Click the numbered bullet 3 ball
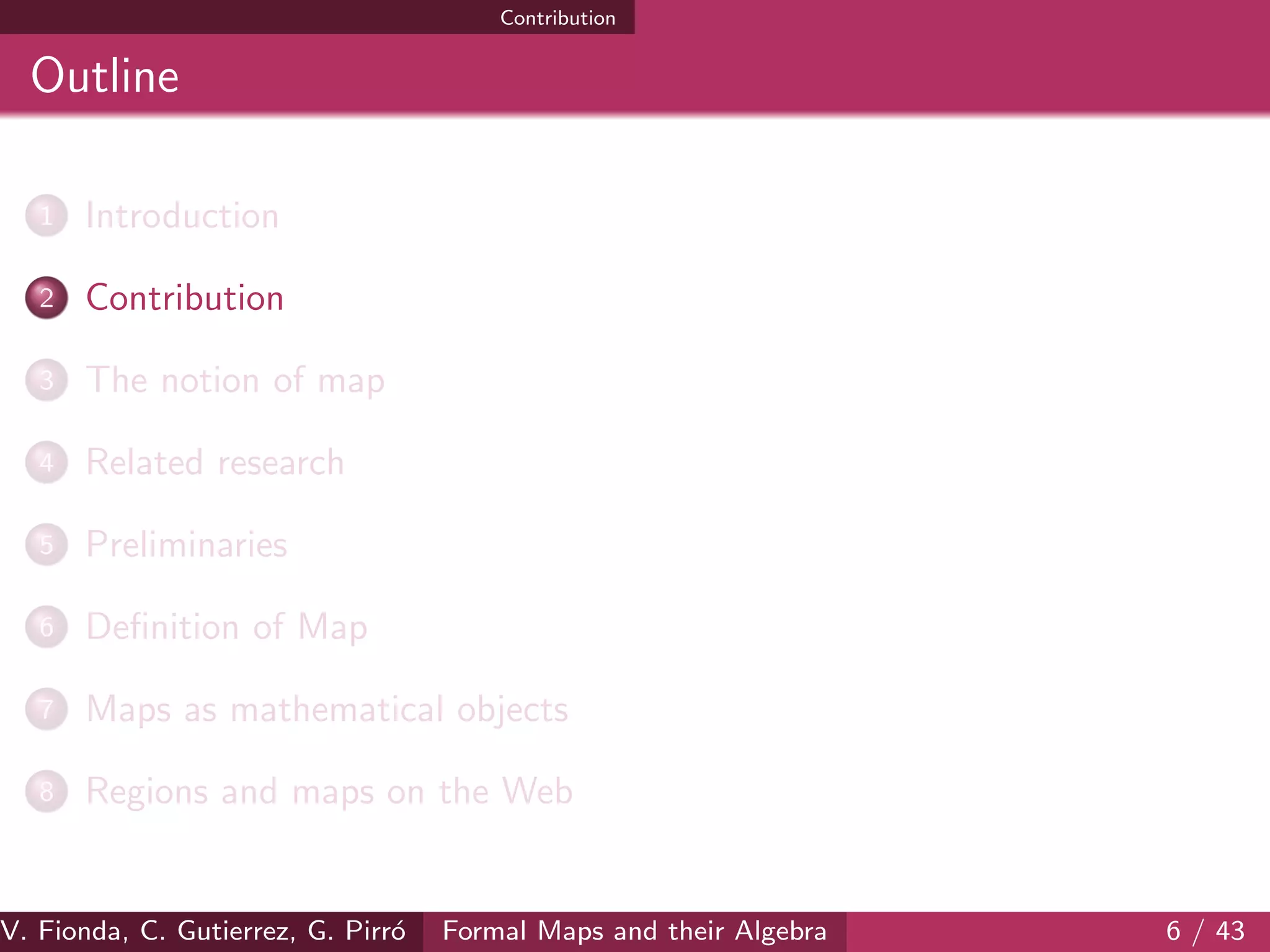 click(x=47, y=380)
